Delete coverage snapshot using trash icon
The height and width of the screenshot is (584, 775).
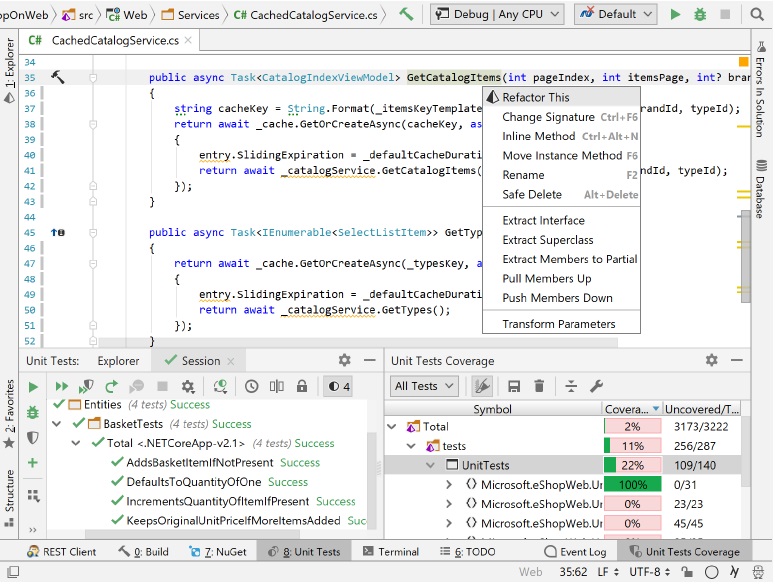pyautogui.click(x=539, y=386)
